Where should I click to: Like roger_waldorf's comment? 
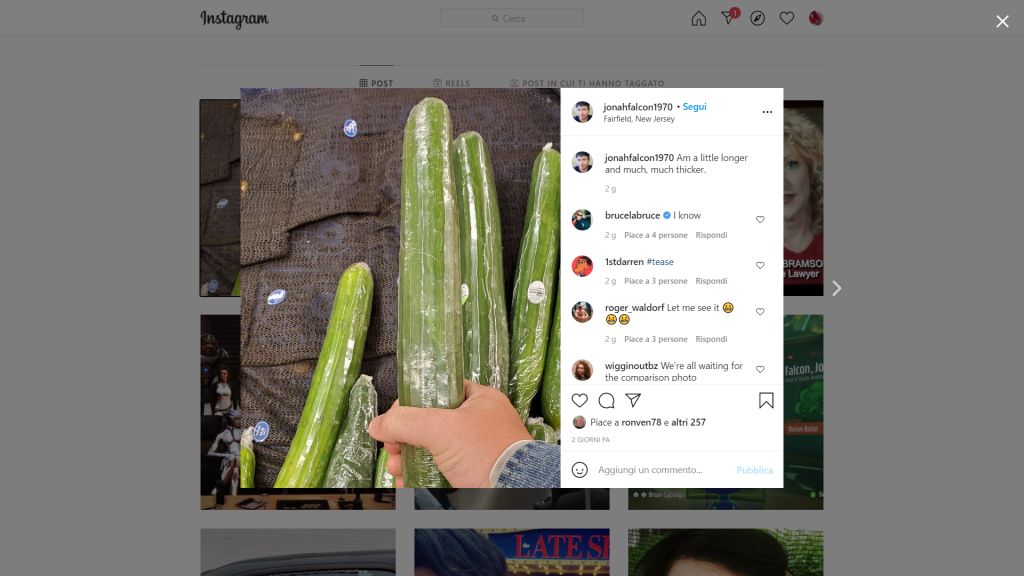click(x=760, y=312)
